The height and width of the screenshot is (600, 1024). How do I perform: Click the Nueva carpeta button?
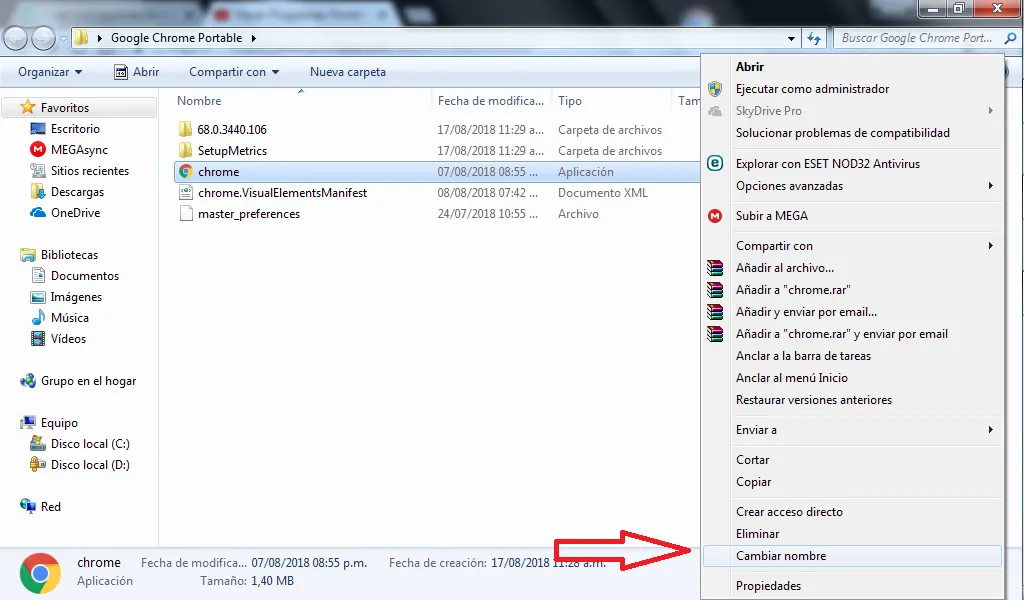347,72
